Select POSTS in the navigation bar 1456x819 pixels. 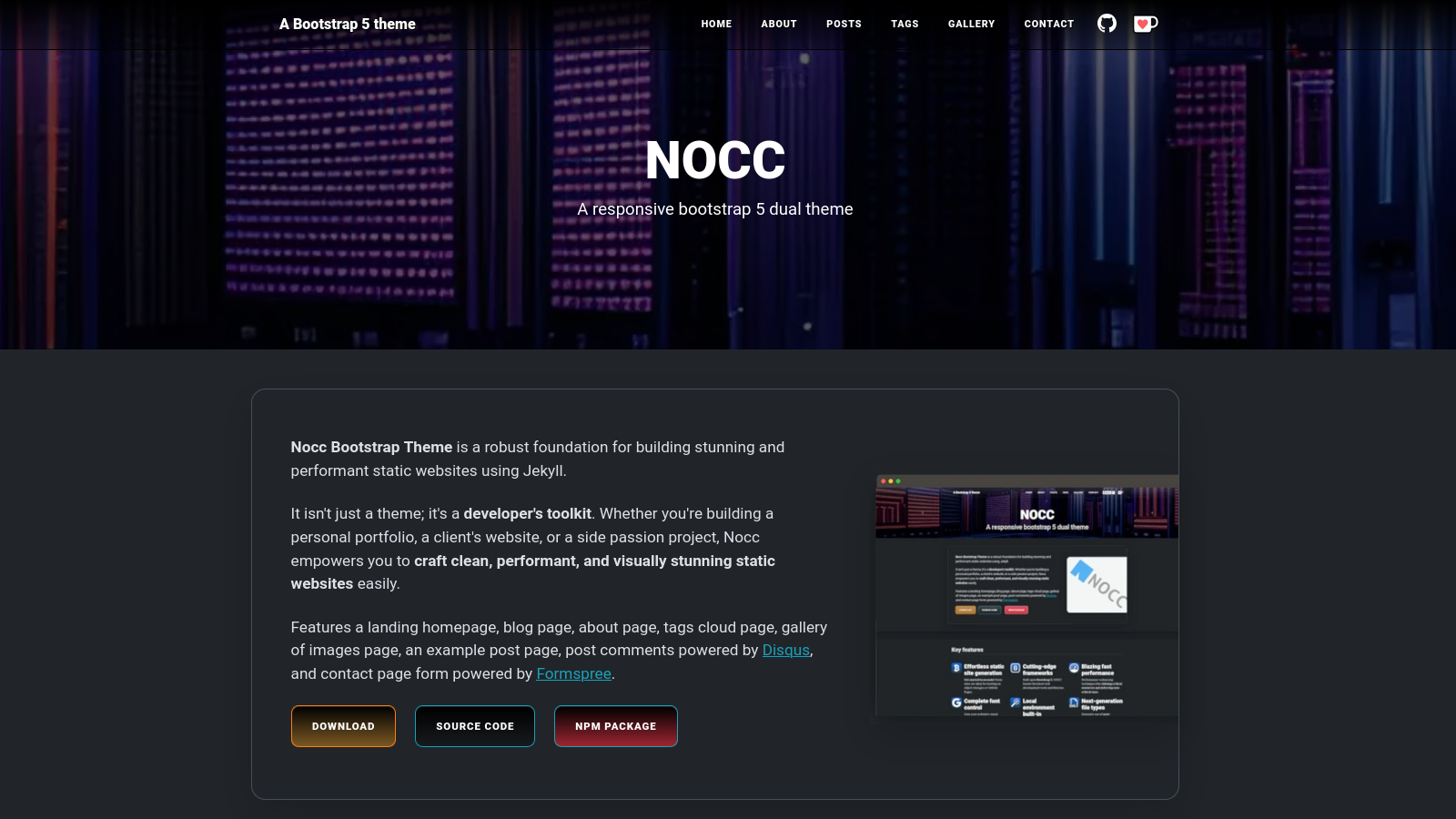click(x=843, y=24)
